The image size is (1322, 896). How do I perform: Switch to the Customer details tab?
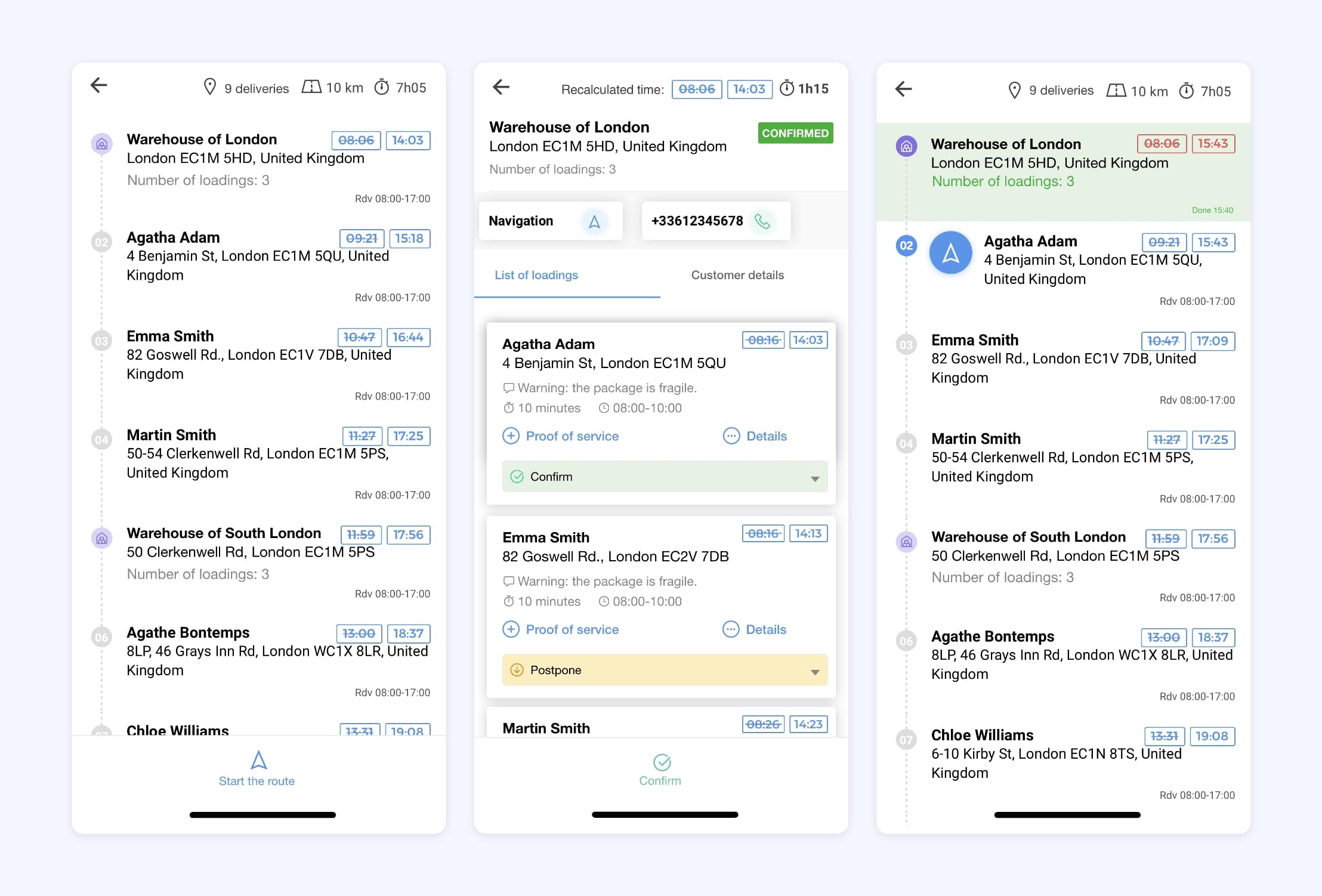(x=737, y=275)
